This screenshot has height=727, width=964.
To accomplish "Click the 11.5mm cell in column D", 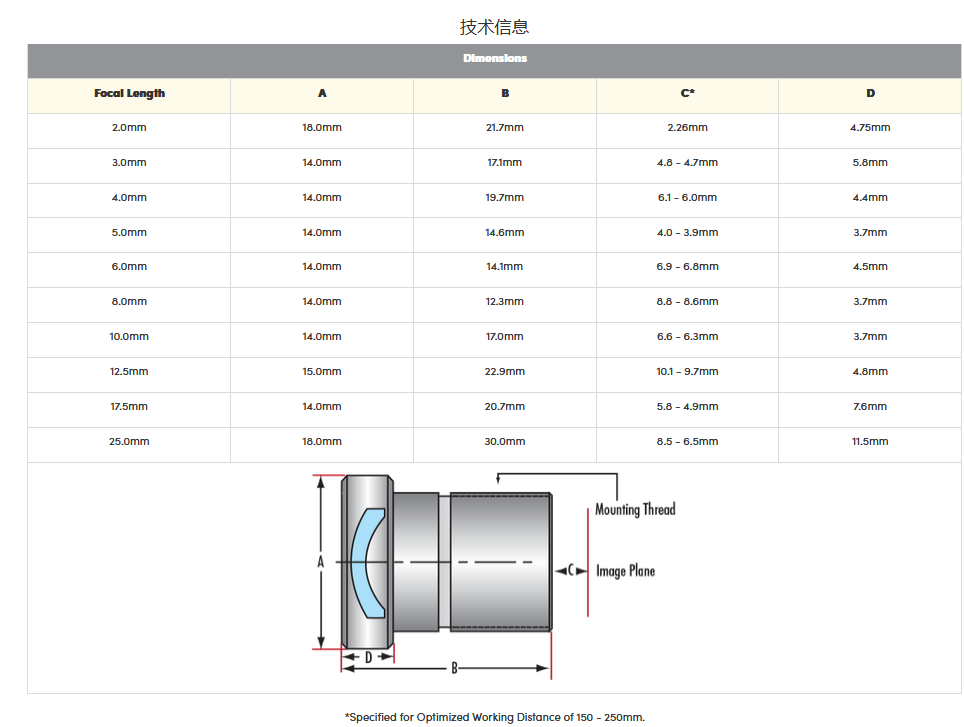I will click(x=870, y=442).
